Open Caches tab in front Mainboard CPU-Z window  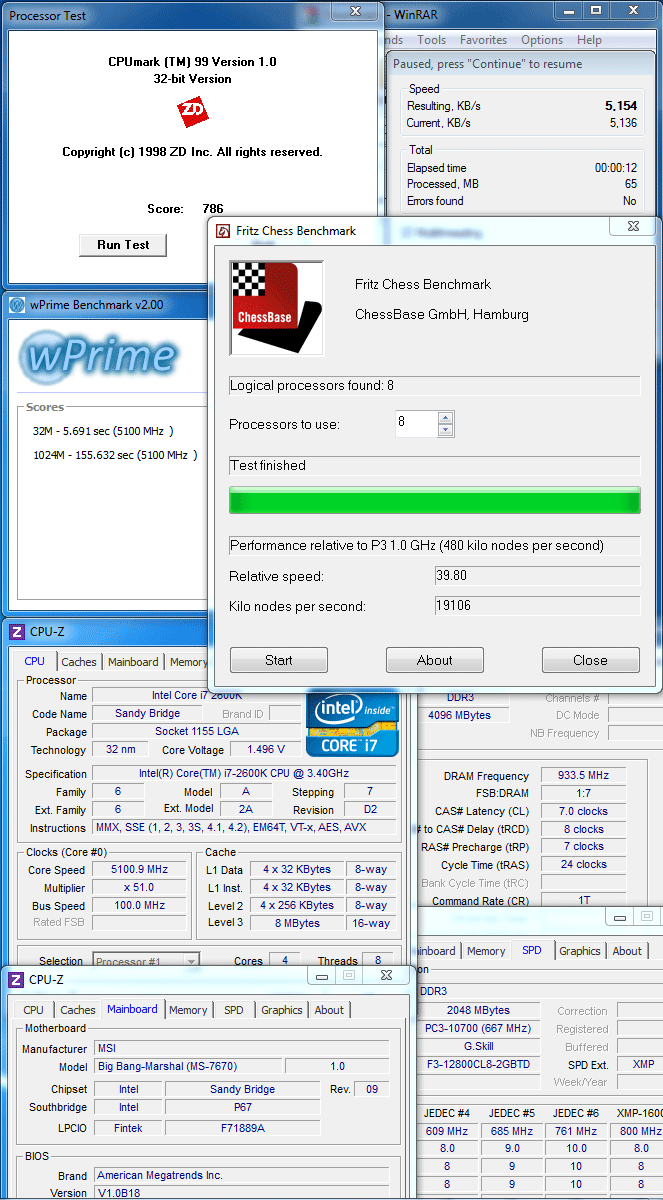click(x=77, y=1010)
